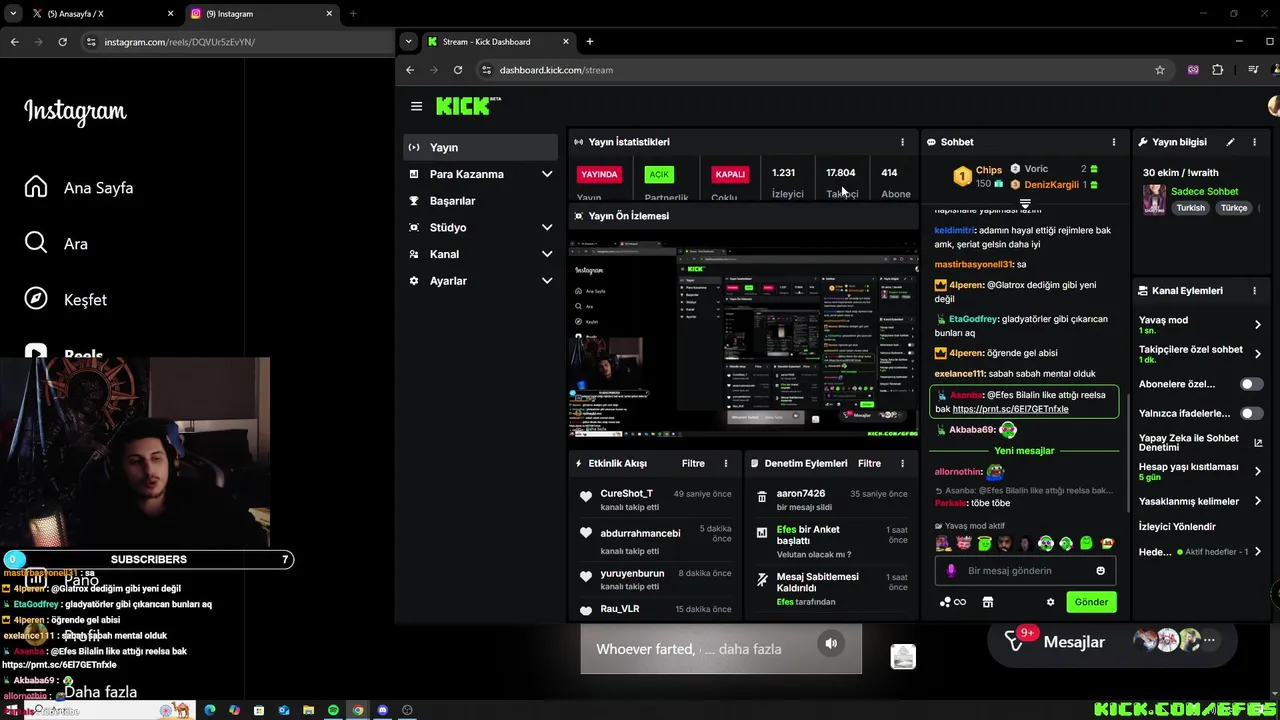1280x720 pixels.
Task: Click into the message input field
Action: click(x=1025, y=571)
